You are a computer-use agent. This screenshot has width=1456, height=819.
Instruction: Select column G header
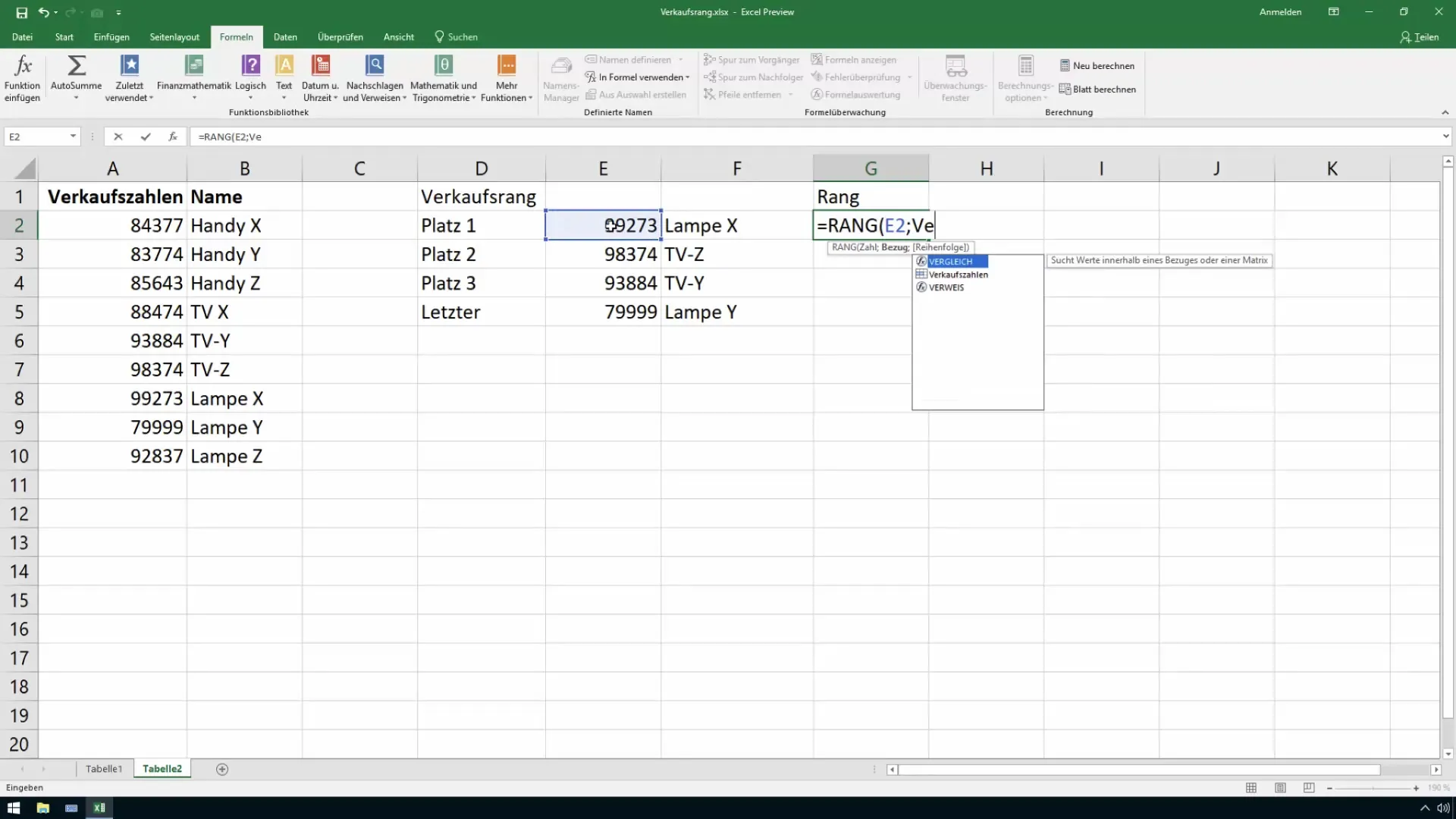pos(871,168)
